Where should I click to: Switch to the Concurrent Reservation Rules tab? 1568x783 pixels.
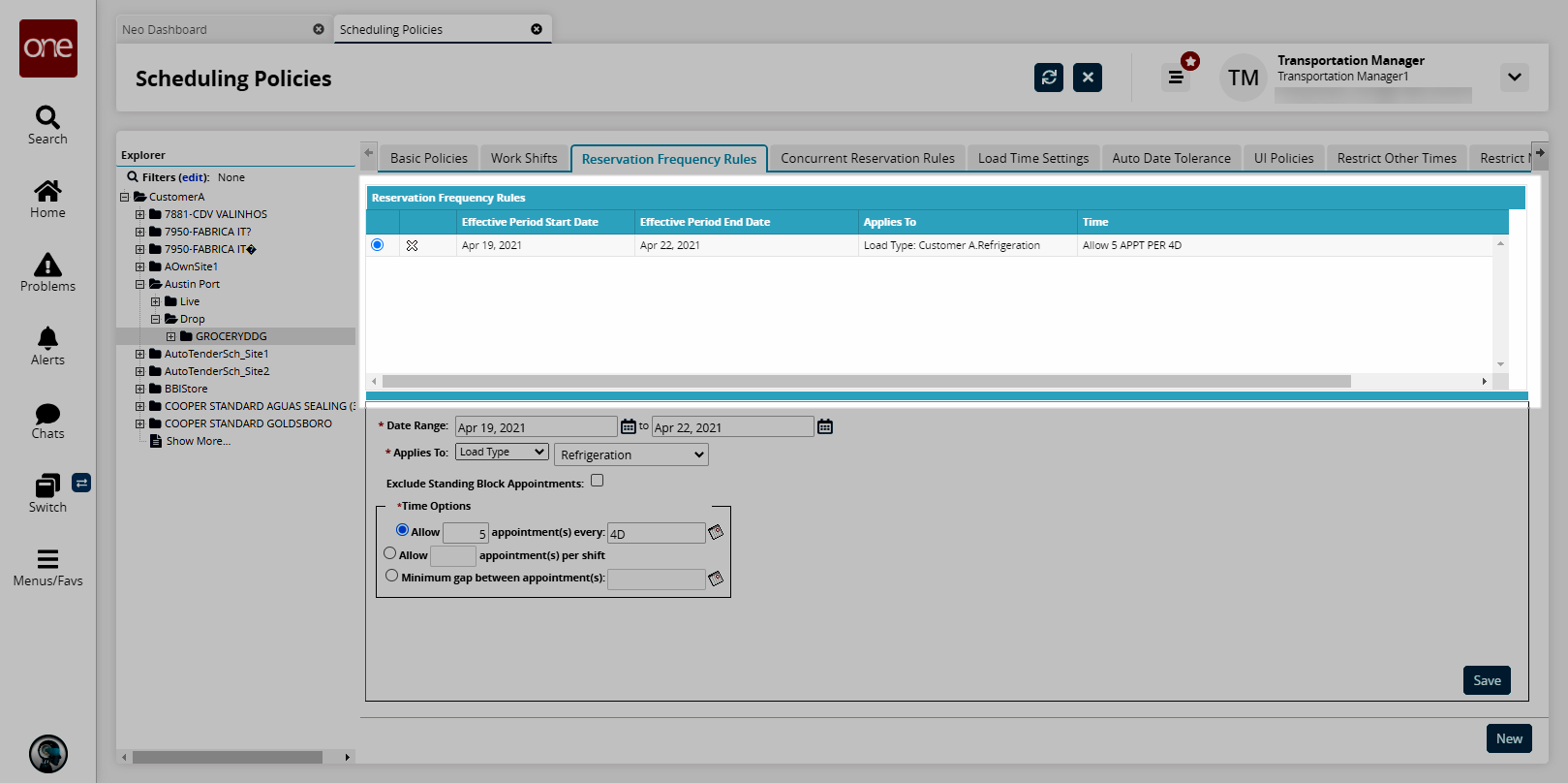tap(867, 158)
